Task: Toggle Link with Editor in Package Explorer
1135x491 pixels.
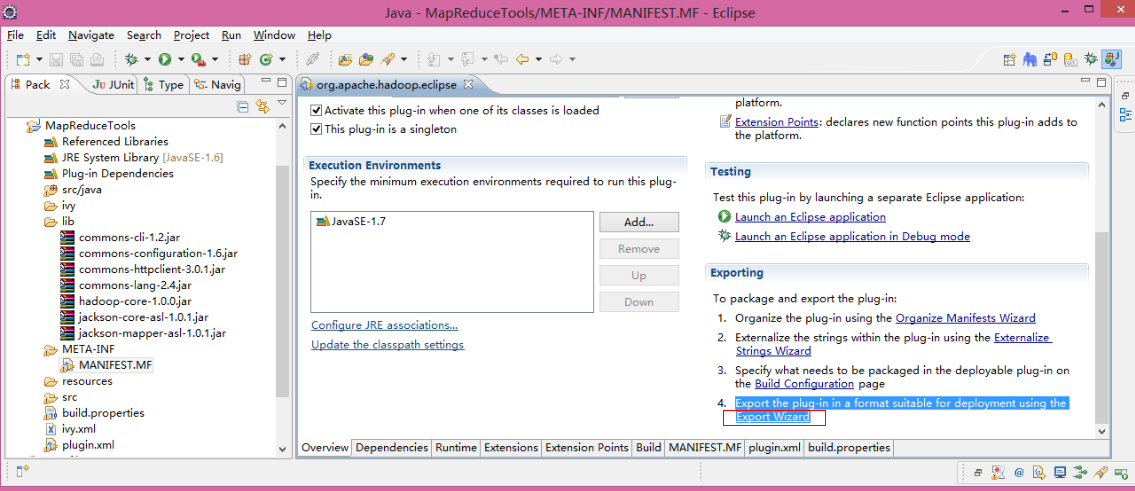Action: [263, 107]
